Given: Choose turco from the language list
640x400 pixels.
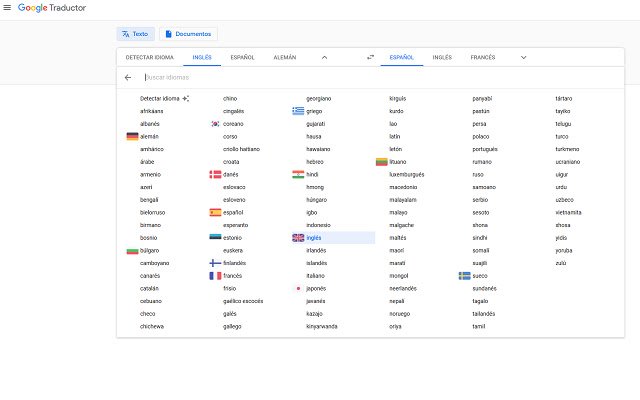Looking at the screenshot, I should 562,136.
